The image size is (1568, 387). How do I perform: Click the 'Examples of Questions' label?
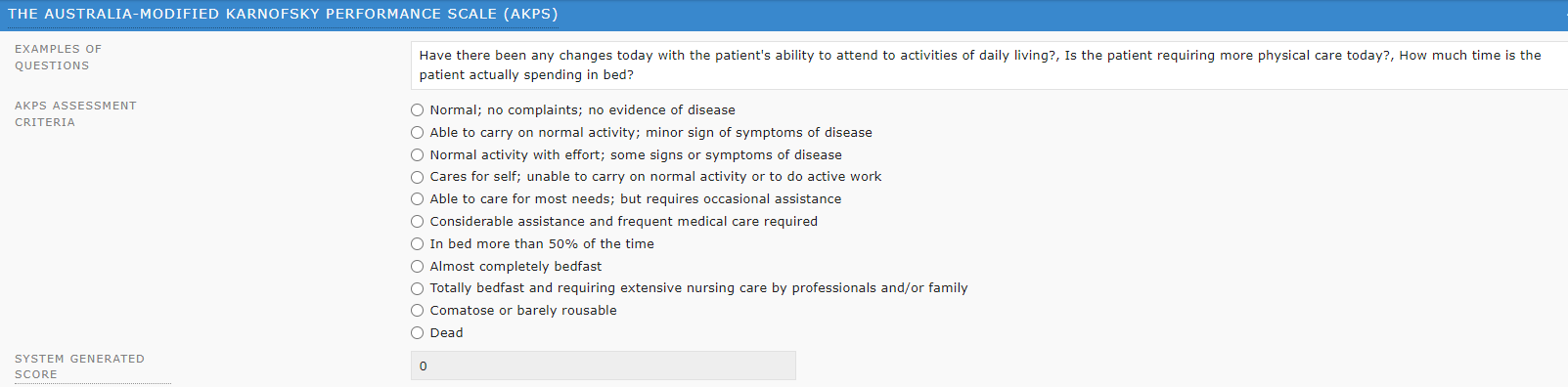pyautogui.click(x=58, y=58)
